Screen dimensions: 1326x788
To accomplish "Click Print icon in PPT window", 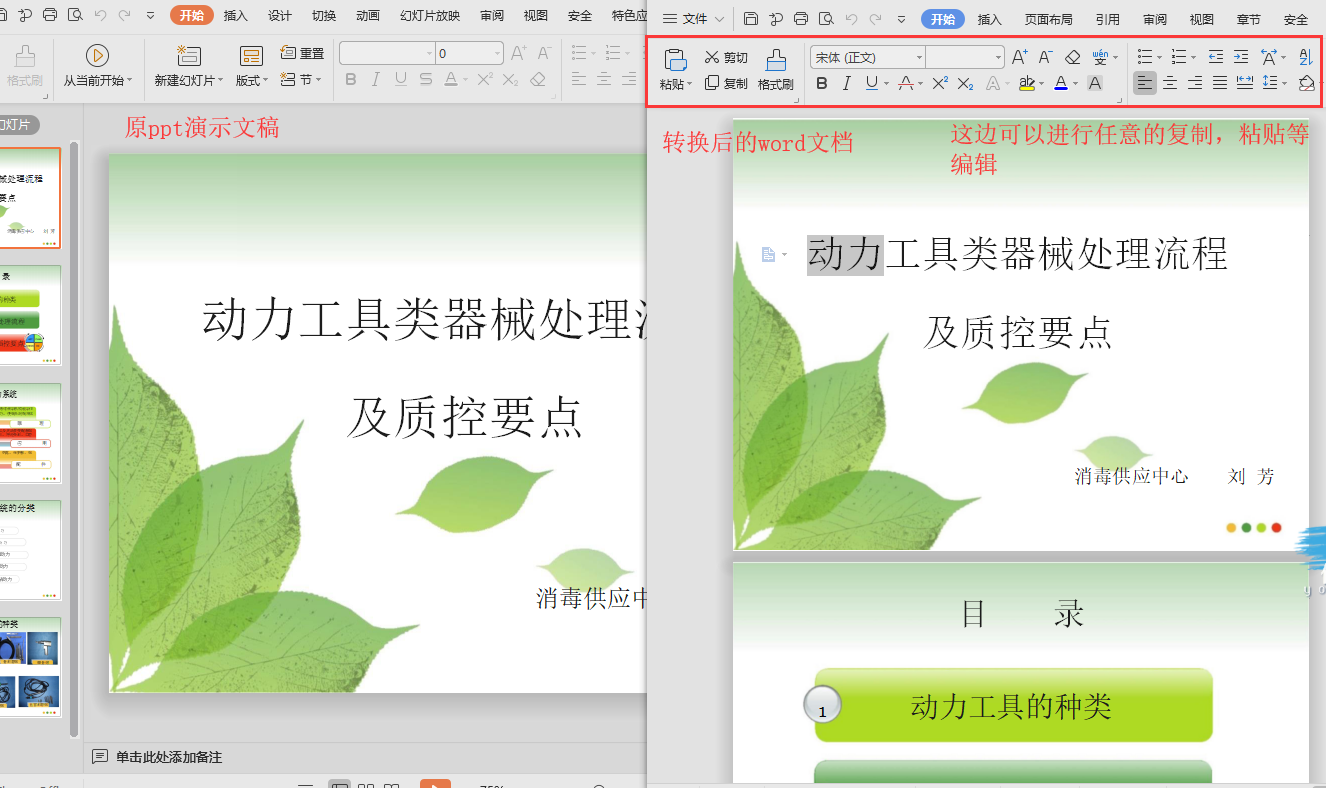I will (x=50, y=16).
